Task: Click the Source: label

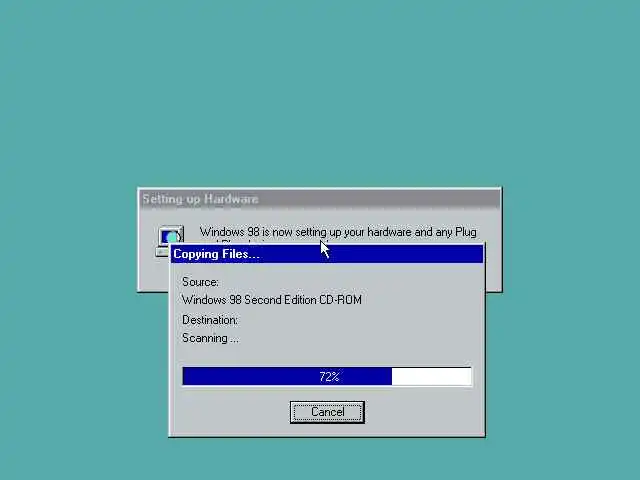Action: pos(200,282)
